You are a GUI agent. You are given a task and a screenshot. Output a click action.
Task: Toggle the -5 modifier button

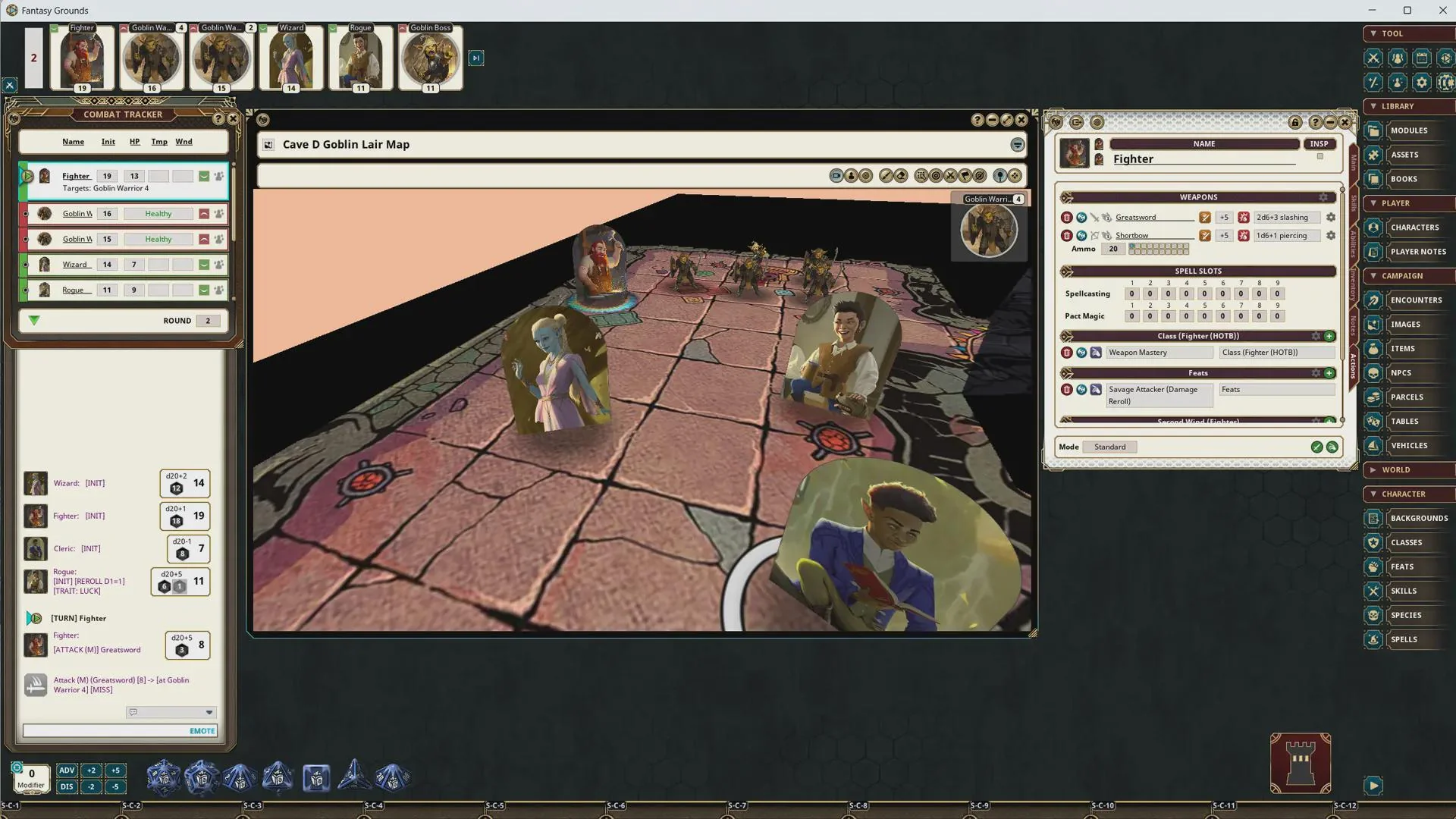click(x=115, y=787)
